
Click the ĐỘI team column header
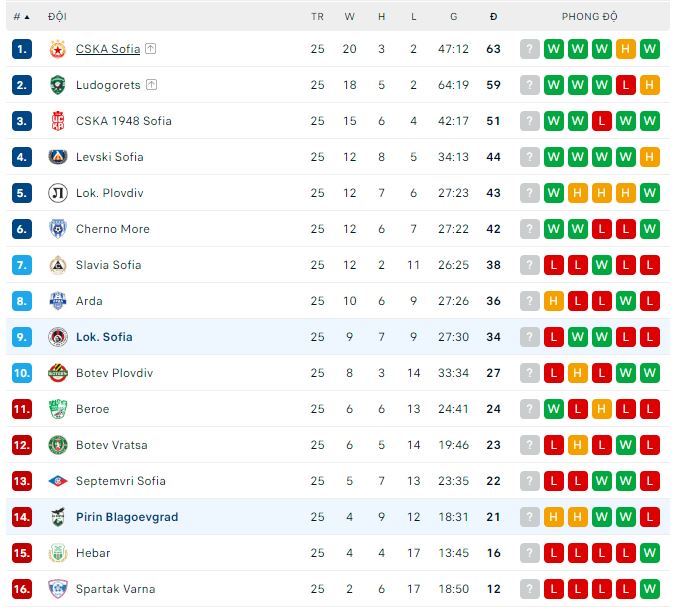point(57,17)
